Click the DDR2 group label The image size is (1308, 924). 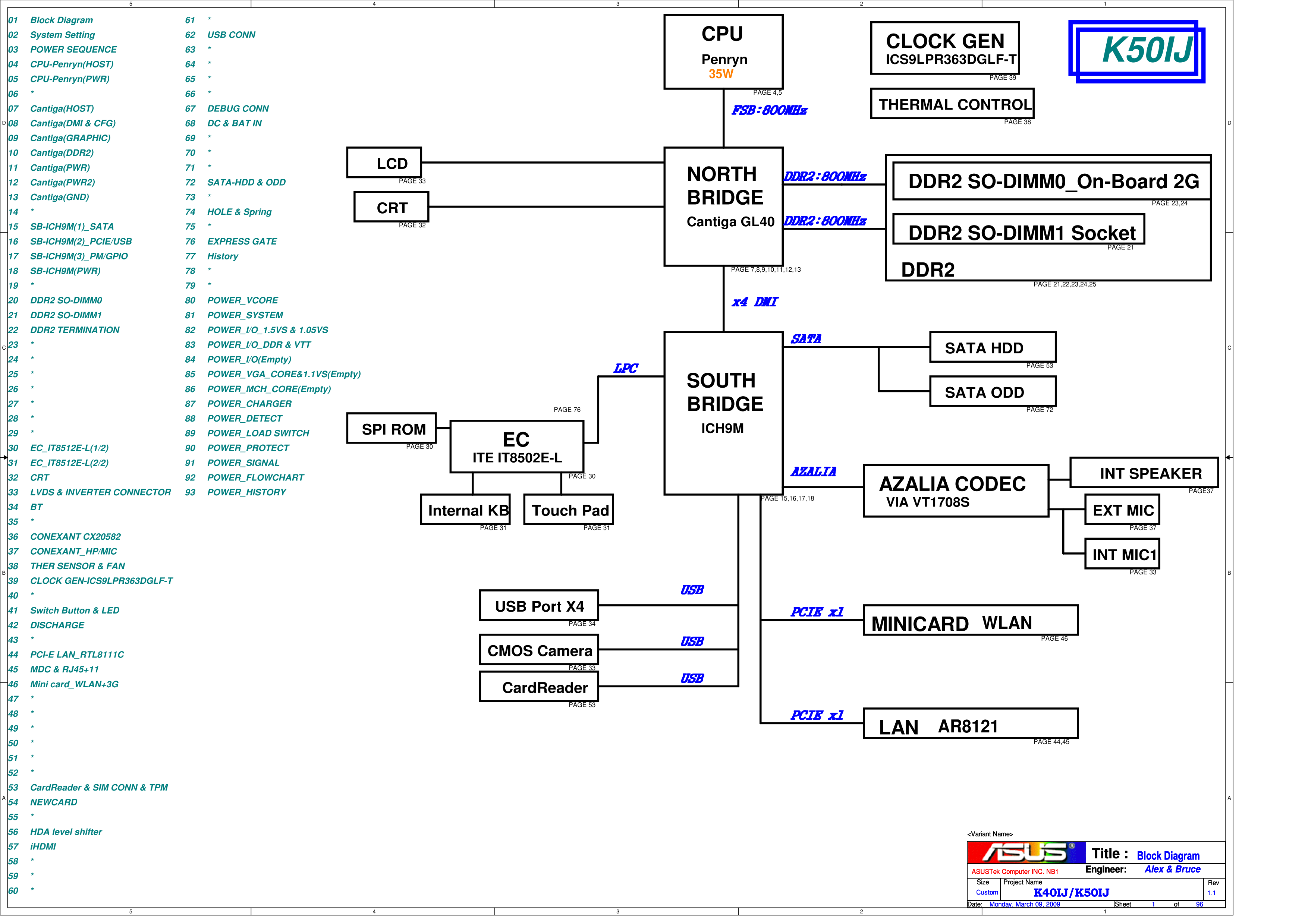927,270
